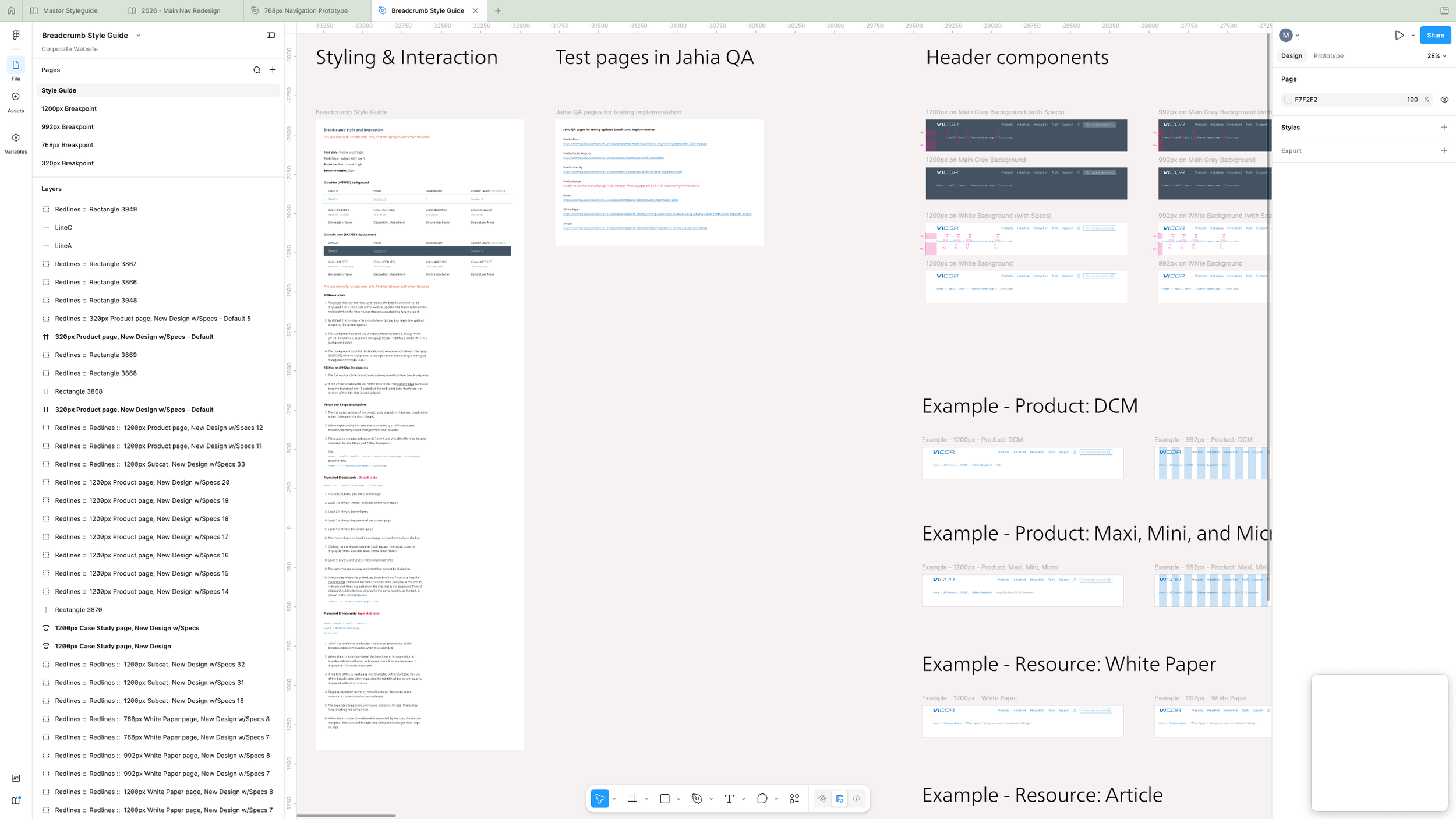Viewport: 1456px width, 819px height.
Task: Select the Breadcrumb Style Guide frame on canvas
Action: pos(419,434)
